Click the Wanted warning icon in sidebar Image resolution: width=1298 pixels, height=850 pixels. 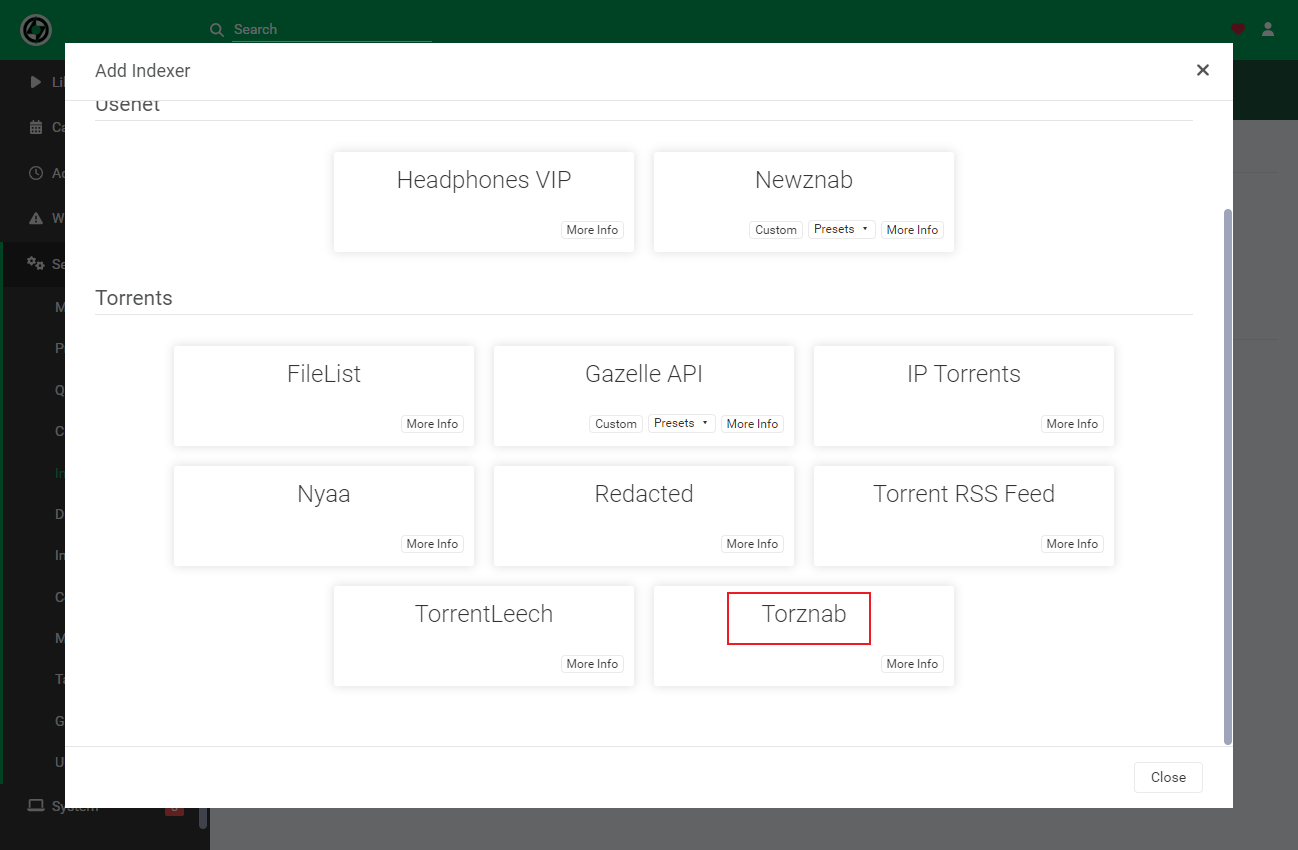click(x=36, y=218)
